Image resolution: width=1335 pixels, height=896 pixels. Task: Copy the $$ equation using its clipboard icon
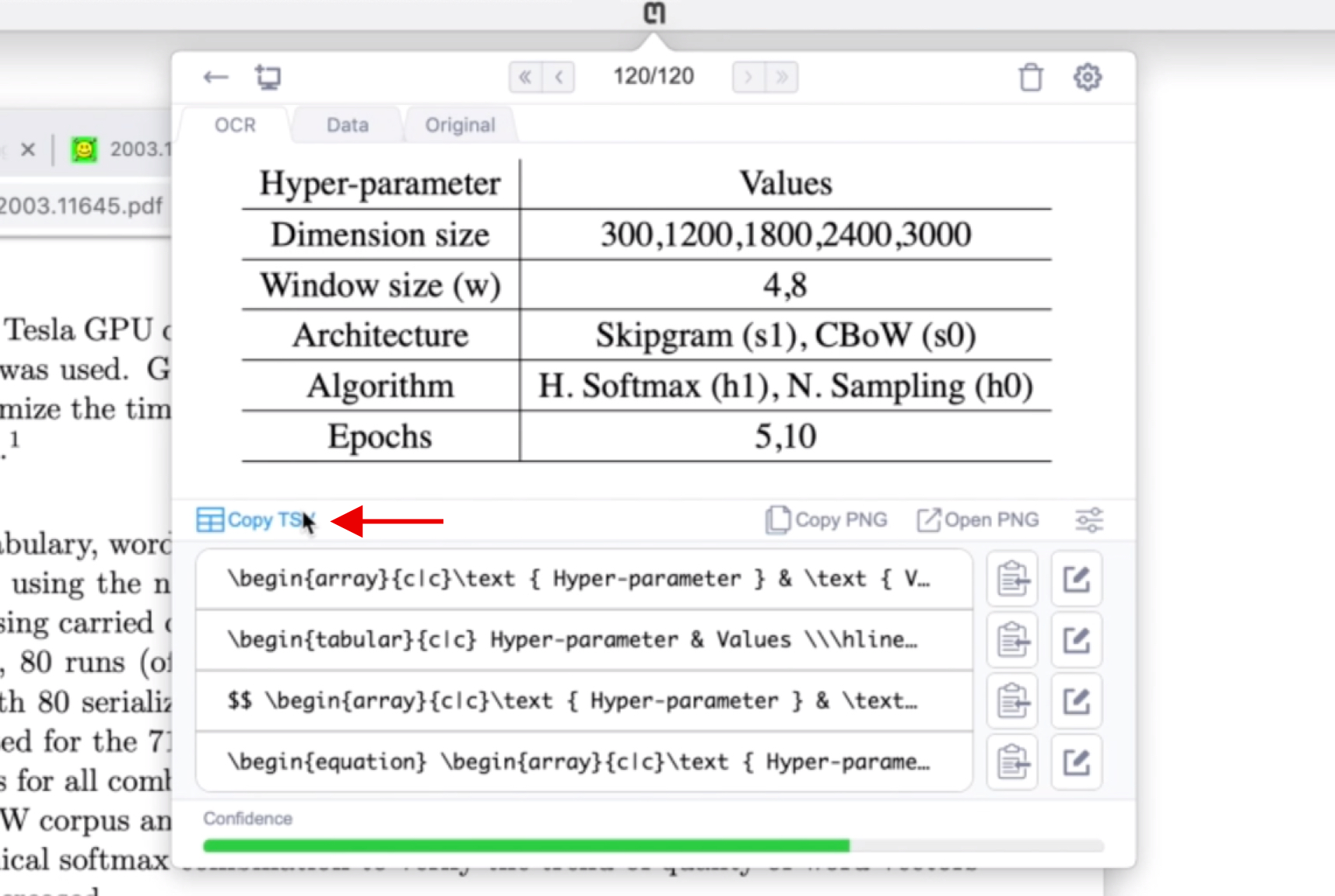click(1011, 700)
